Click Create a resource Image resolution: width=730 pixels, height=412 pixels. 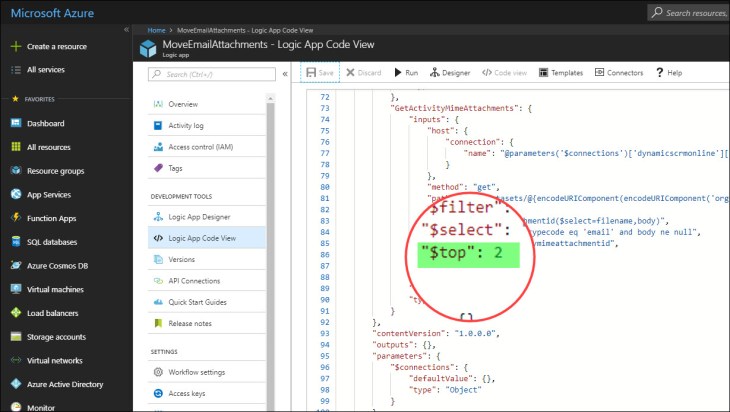pyautogui.click(x=56, y=46)
